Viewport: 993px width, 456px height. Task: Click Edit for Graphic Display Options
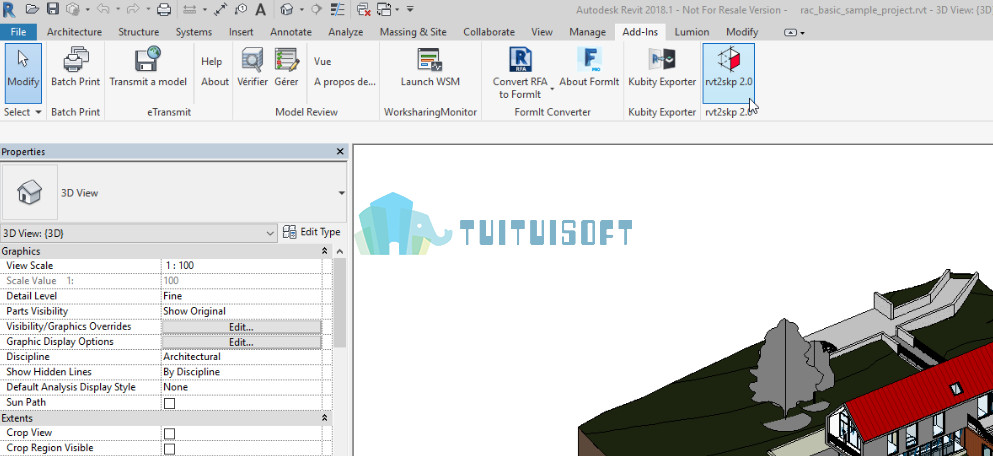(x=241, y=343)
